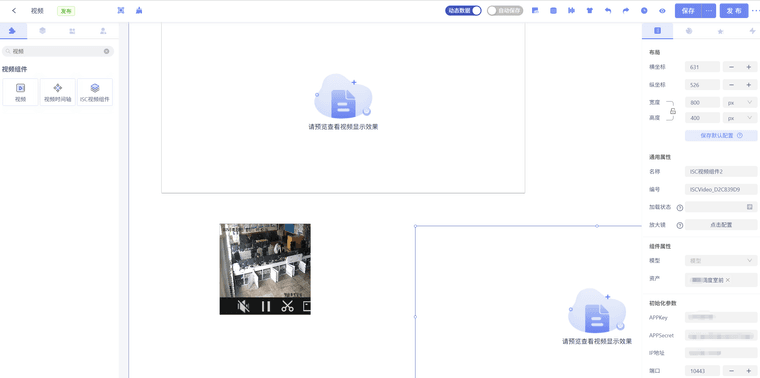Increase the 横坐标 value with plus

[748, 67]
